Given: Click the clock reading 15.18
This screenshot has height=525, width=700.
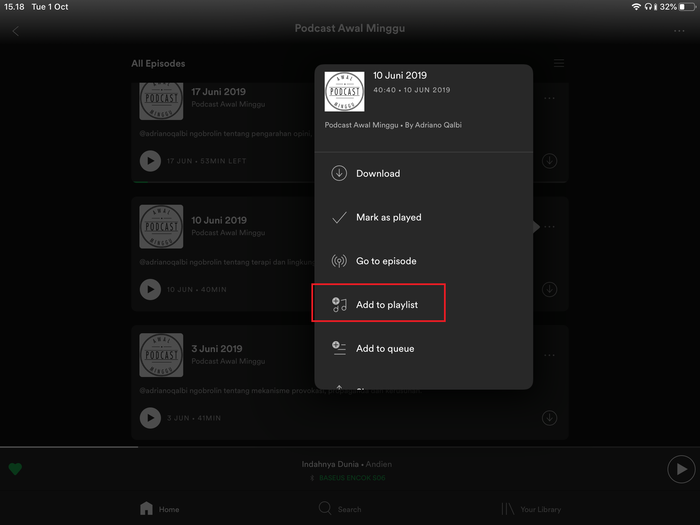Looking at the screenshot, I should 14,7.
